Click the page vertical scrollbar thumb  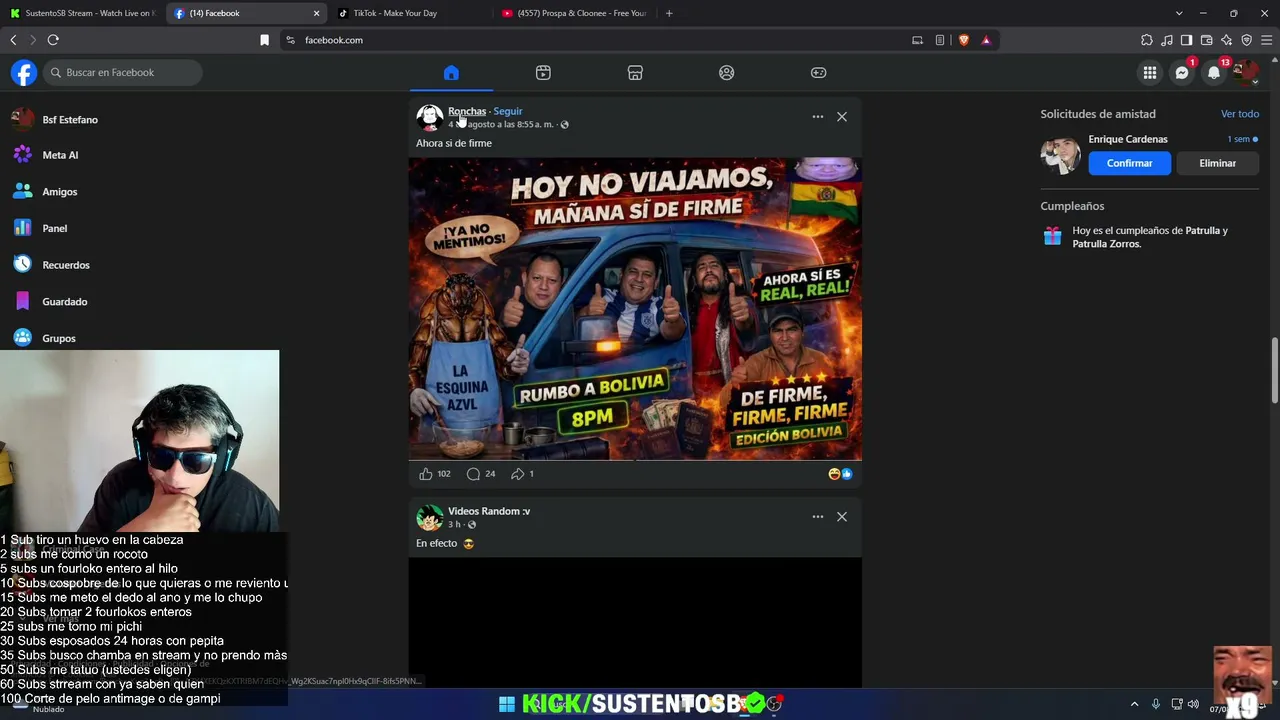(1275, 371)
